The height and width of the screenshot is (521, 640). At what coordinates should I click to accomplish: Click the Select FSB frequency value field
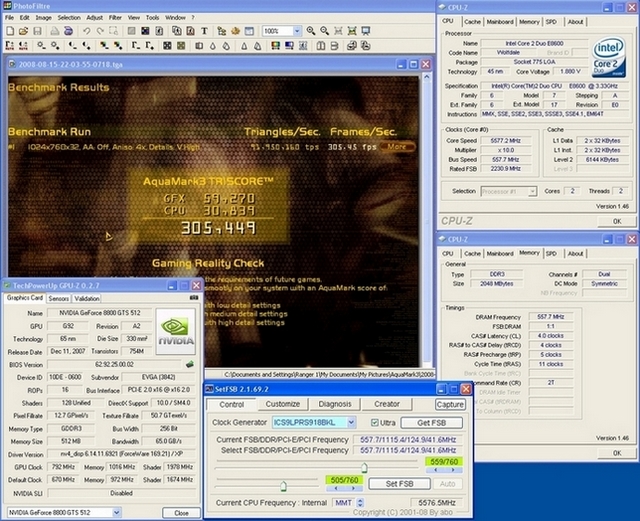408,450
